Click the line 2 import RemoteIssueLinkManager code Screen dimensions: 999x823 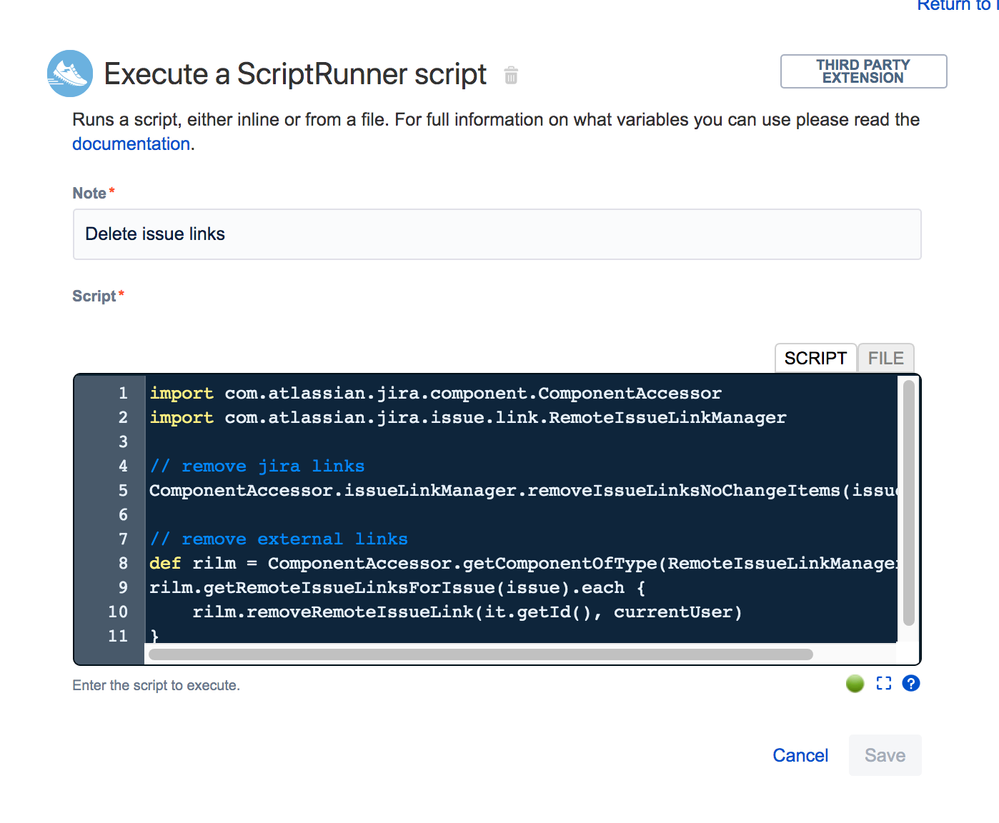(468, 417)
